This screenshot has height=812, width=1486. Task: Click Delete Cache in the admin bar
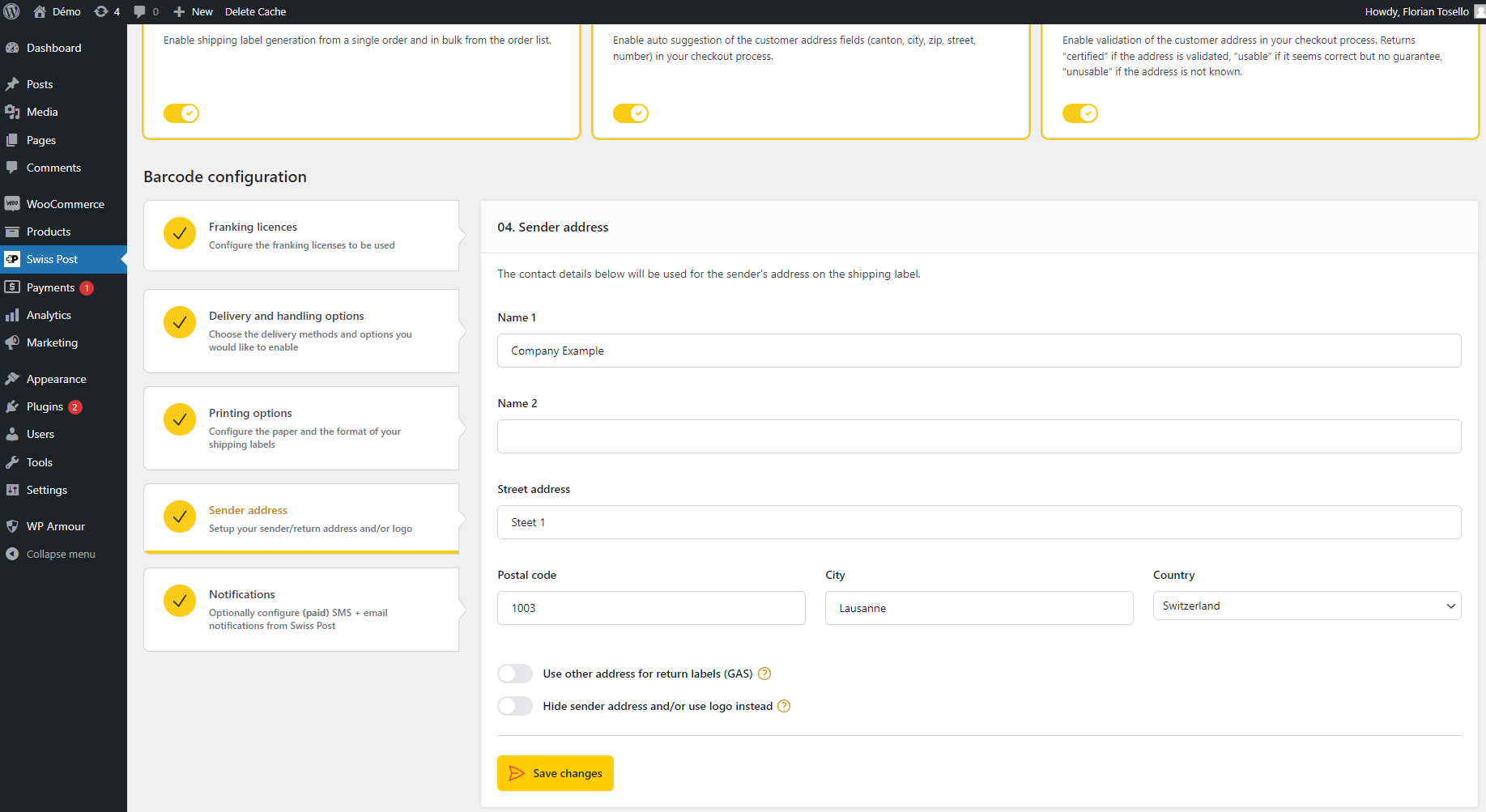tap(255, 11)
